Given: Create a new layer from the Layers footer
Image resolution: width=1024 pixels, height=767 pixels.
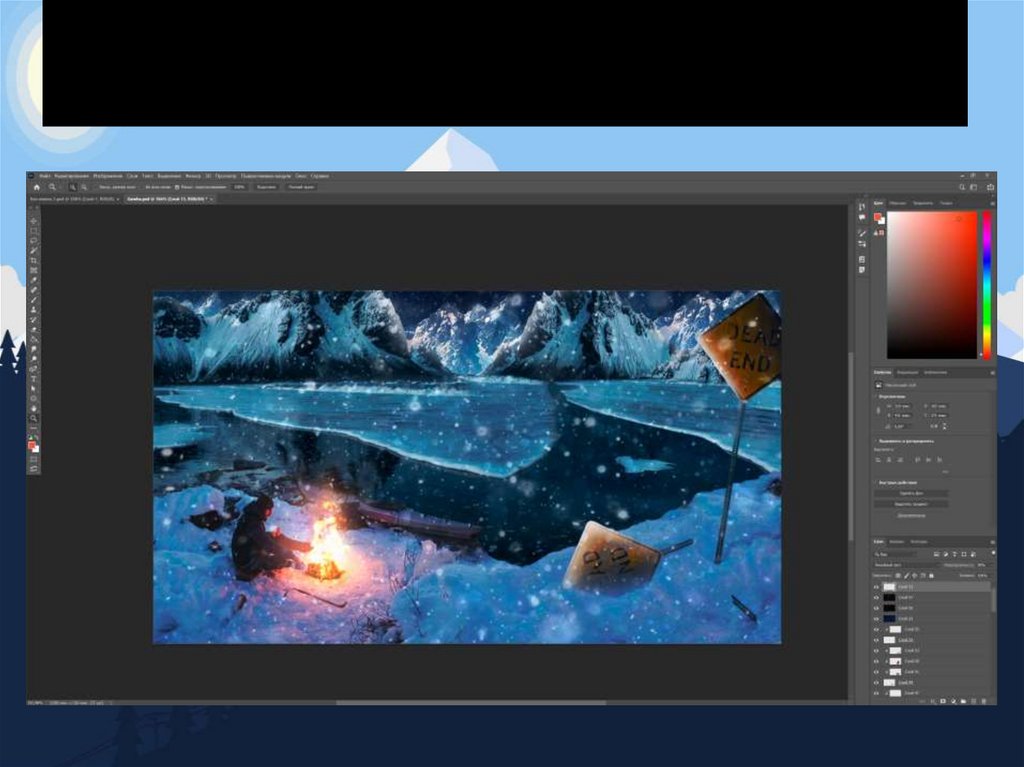Looking at the screenshot, I should (x=973, y=701).
